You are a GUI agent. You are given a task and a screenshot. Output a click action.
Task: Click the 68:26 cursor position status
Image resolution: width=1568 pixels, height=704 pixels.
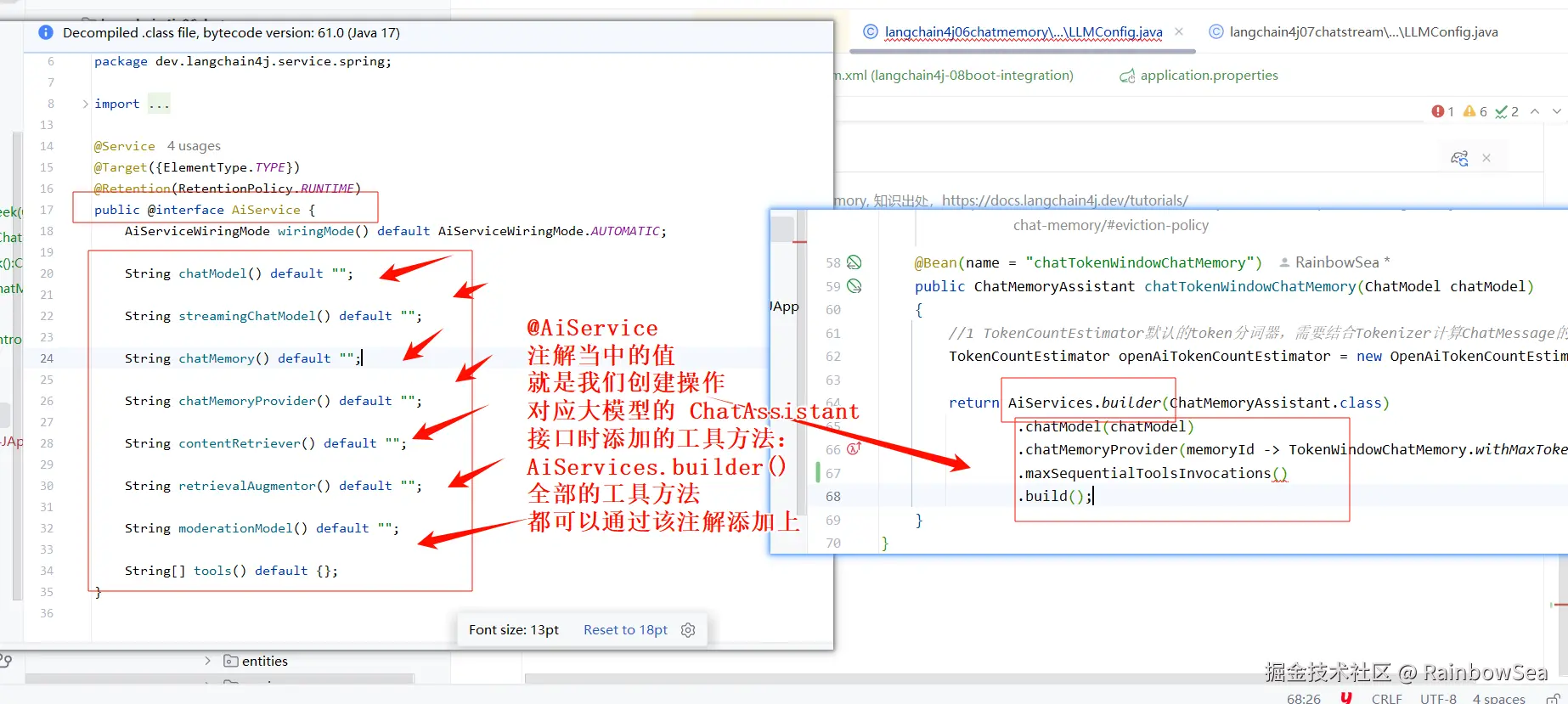coord(1304,698)
